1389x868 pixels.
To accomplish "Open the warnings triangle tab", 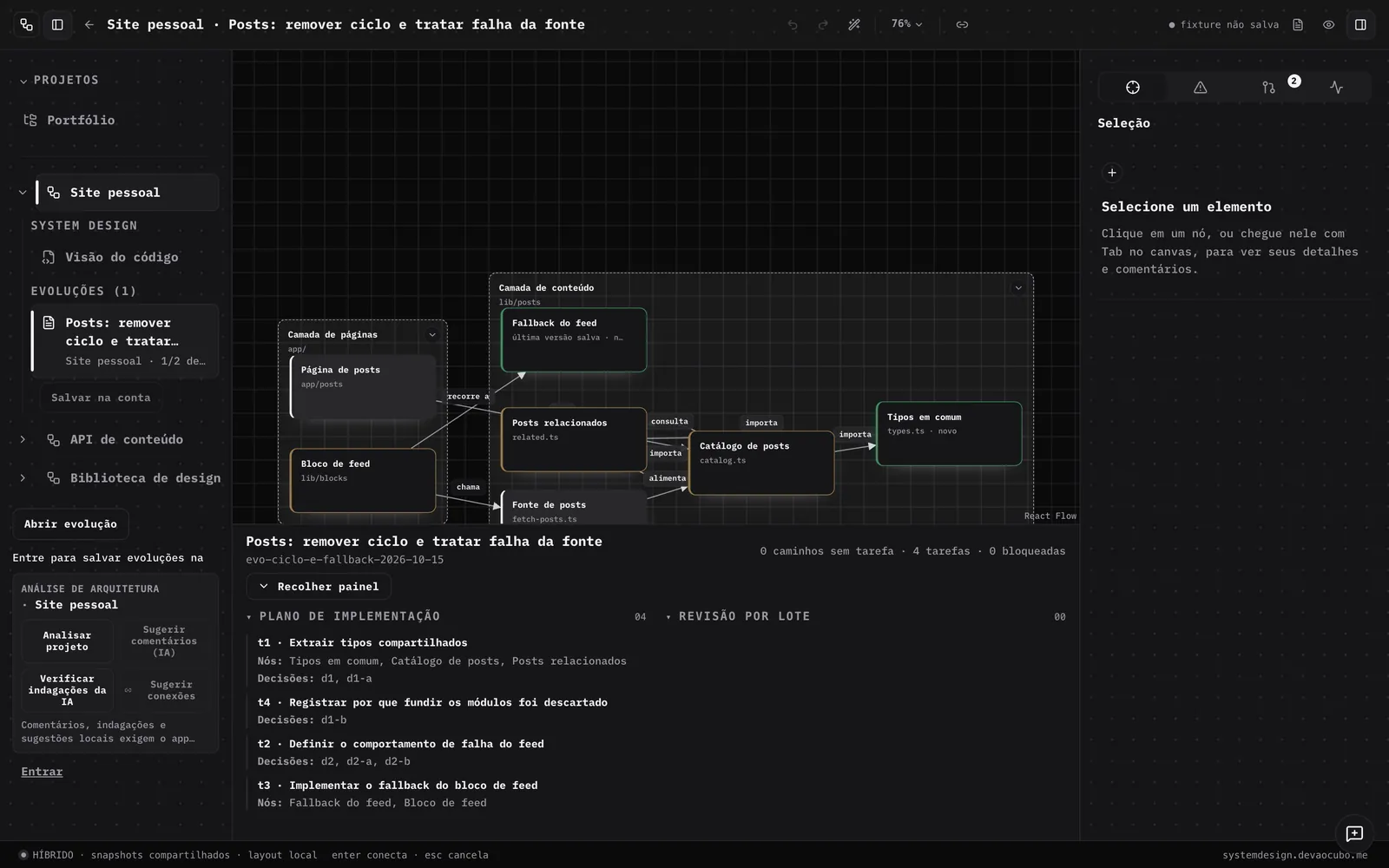I will (1200, 87).
